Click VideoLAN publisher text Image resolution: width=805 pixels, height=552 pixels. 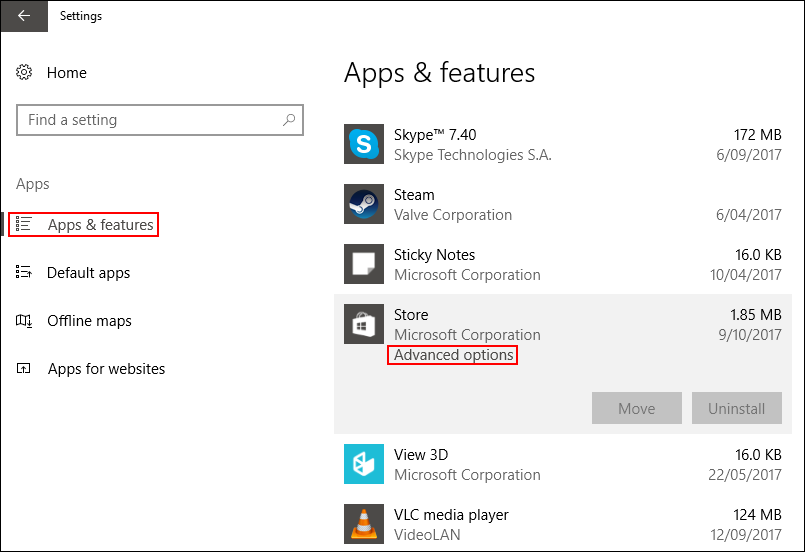point(427,535)
